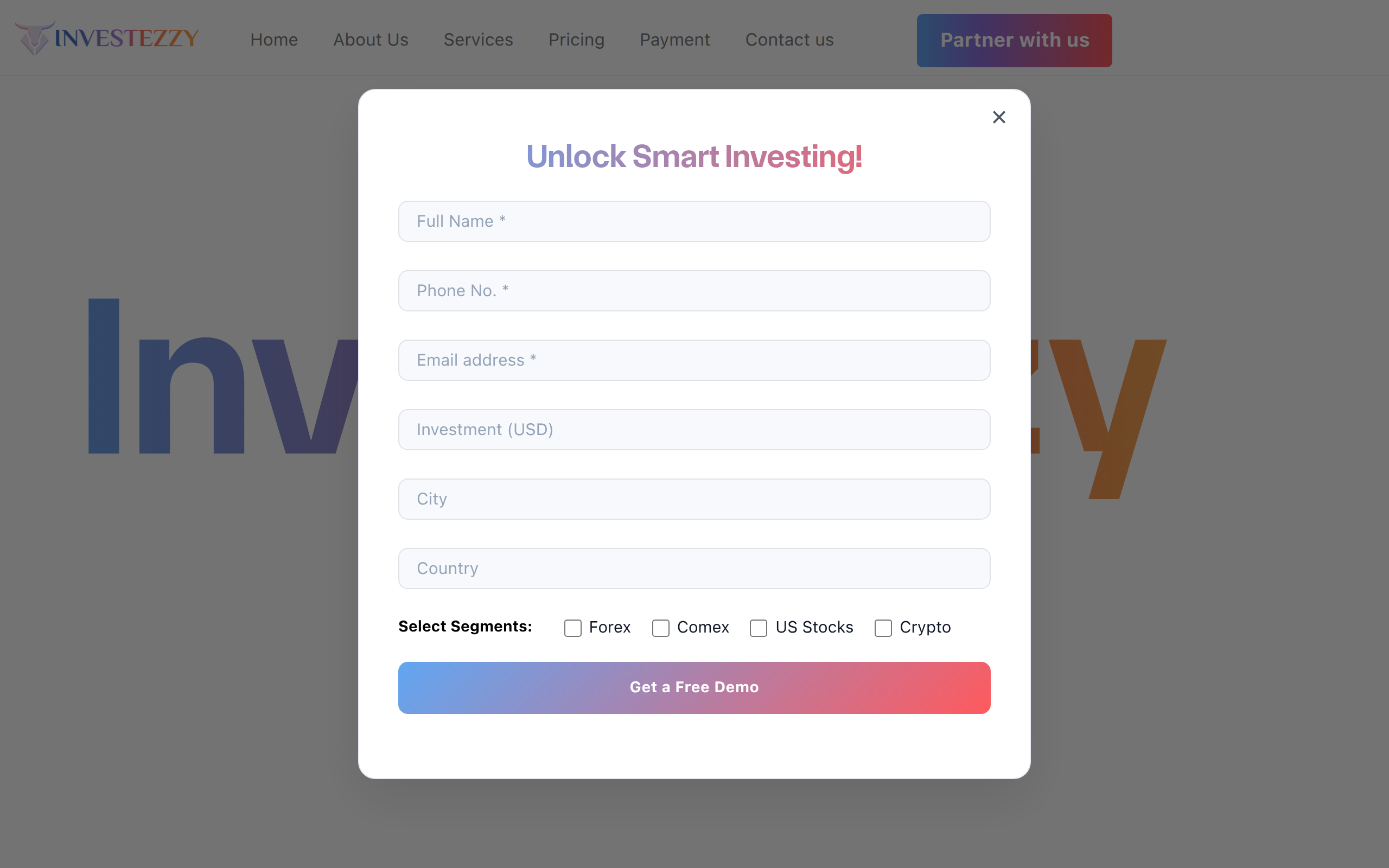Click the Investment (USD) input
Image resolution: width=1389 pixels, height=868 pixels.
693,430
